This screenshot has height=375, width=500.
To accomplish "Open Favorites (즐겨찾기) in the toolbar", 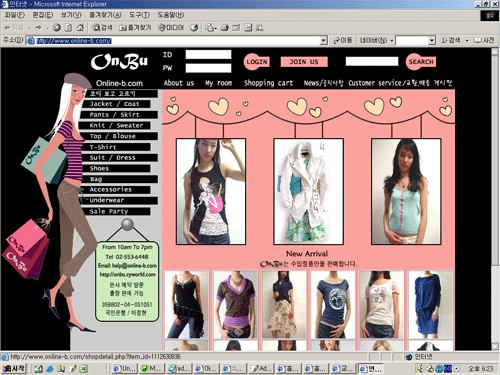I will 135,28.
